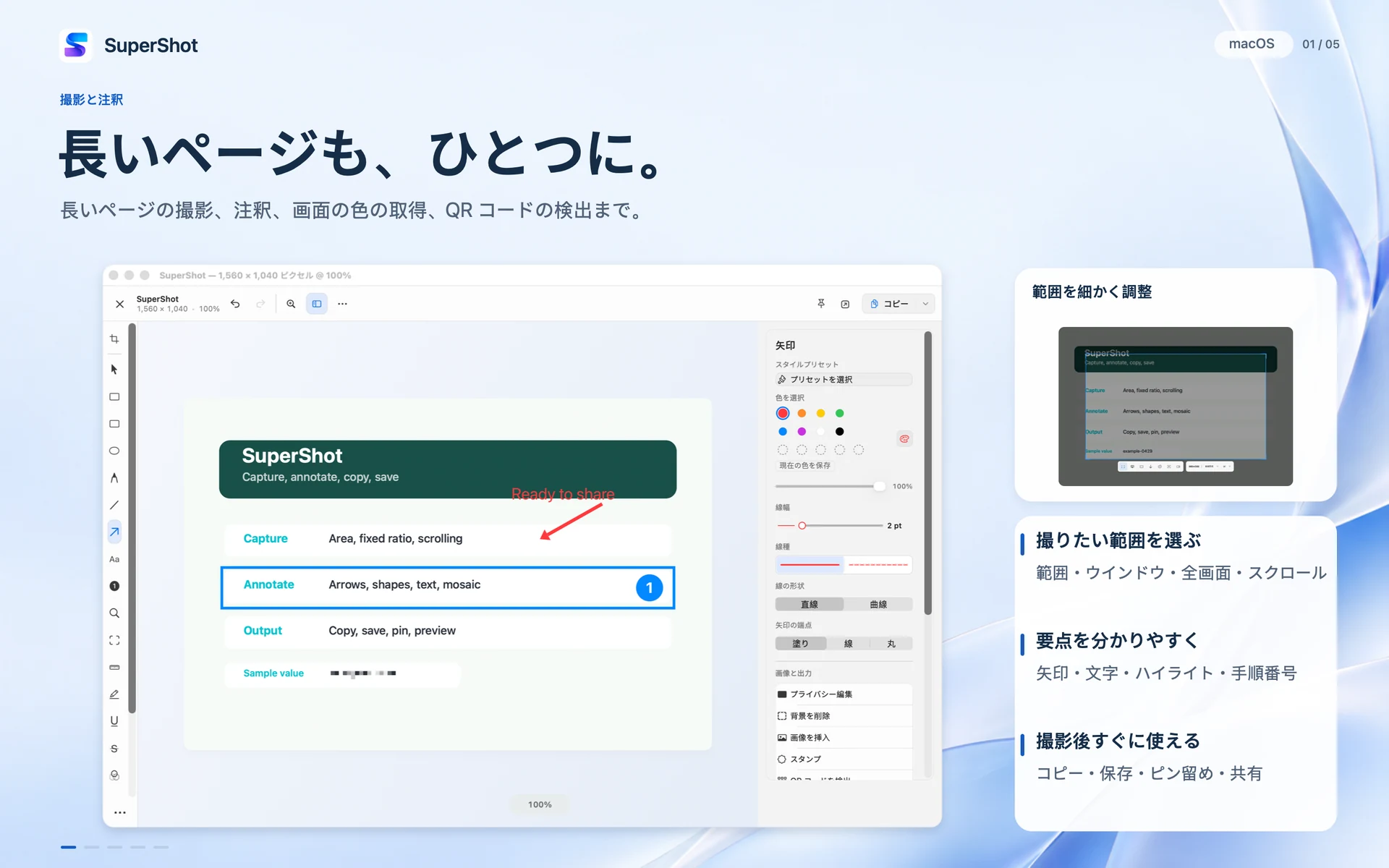Choose the white color swatch

(x=820, y=431)
